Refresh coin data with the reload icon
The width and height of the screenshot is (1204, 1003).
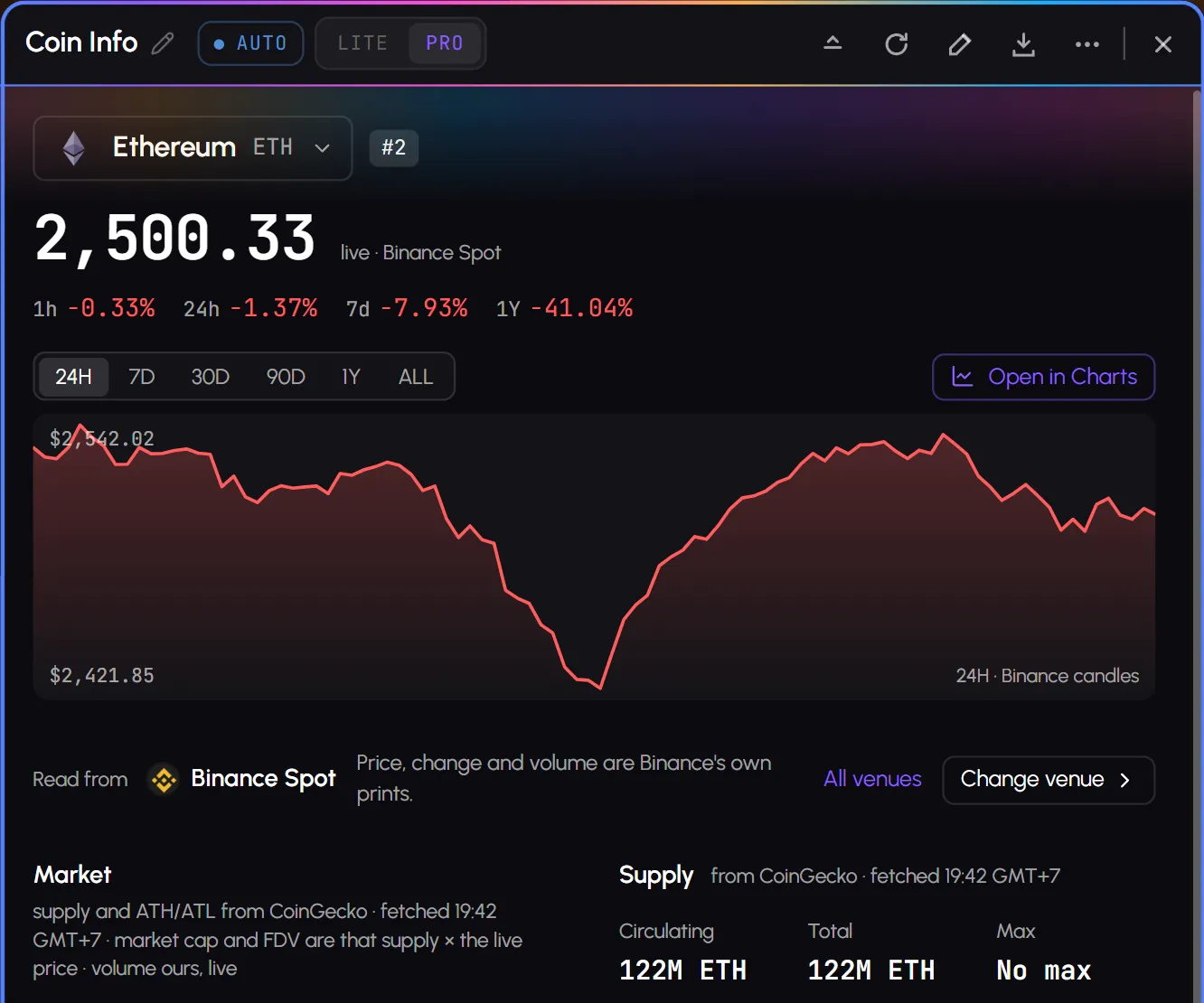(896, 44)
